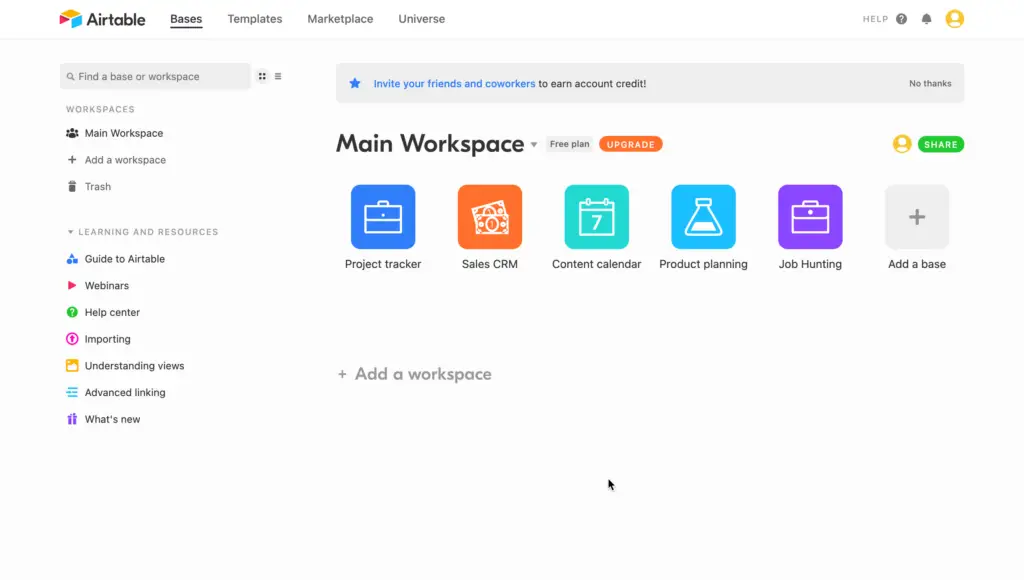Image resolution: width=1024 pixels, height=580 pixels.
Task: Dismiss banner with No thanks
Action: coord(930,84)
